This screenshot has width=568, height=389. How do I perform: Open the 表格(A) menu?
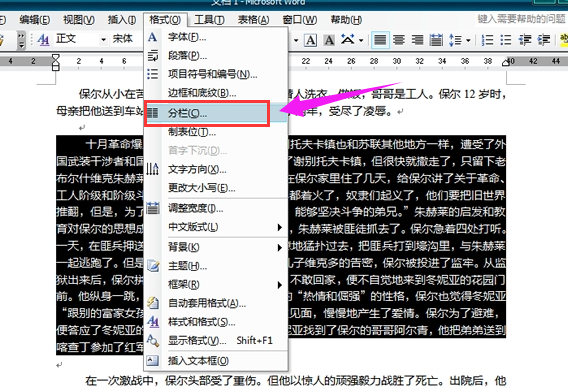click(x=254, y=20)
